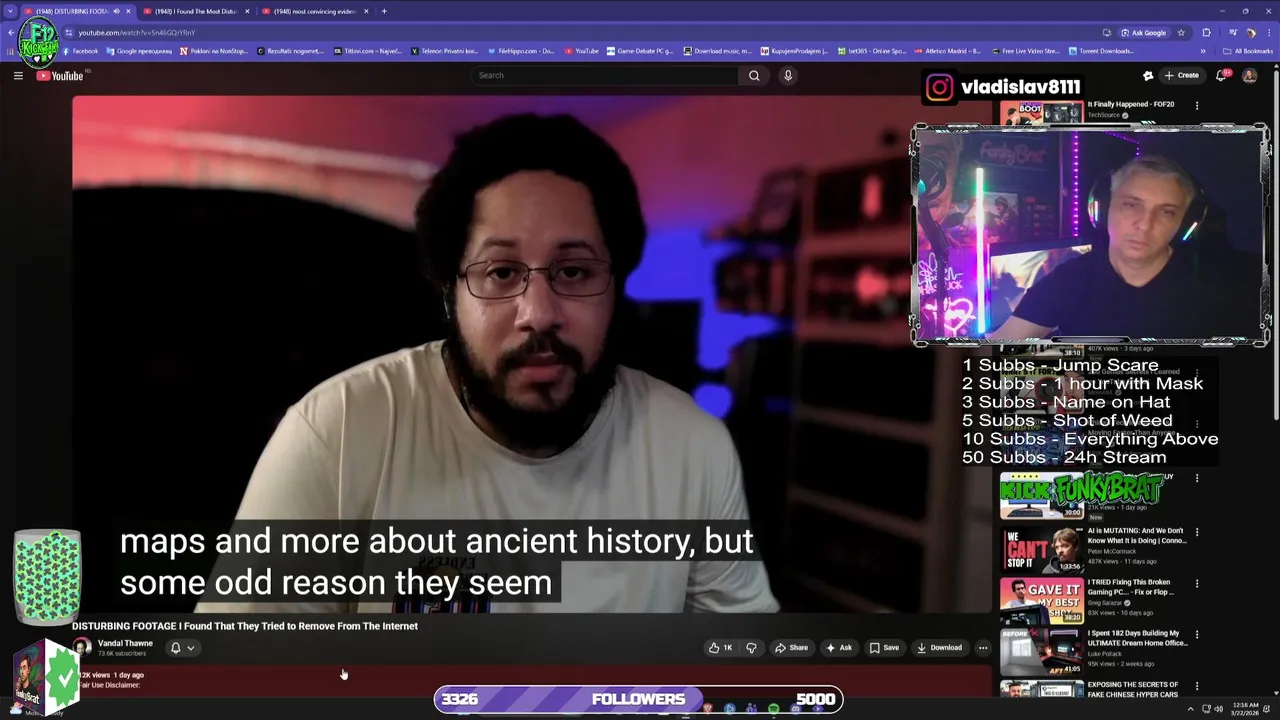Open the YouTube bookmark in bookmarks bar
Screen dimensions: 1280x720
[582, 51]
